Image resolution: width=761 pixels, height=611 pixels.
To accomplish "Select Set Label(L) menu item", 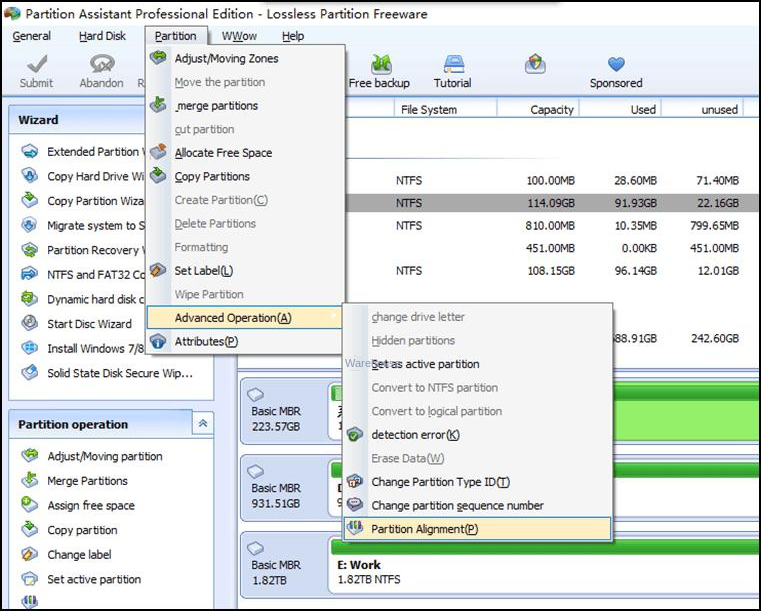I will pyautogui.click(x=203, y=271).
